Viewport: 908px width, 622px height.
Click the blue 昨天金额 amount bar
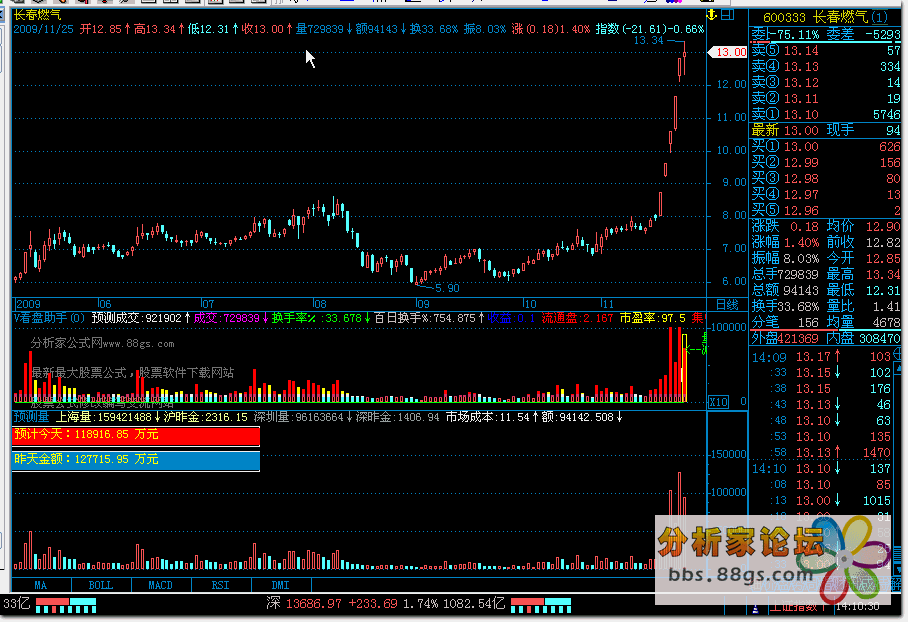(x=136, y=459)
